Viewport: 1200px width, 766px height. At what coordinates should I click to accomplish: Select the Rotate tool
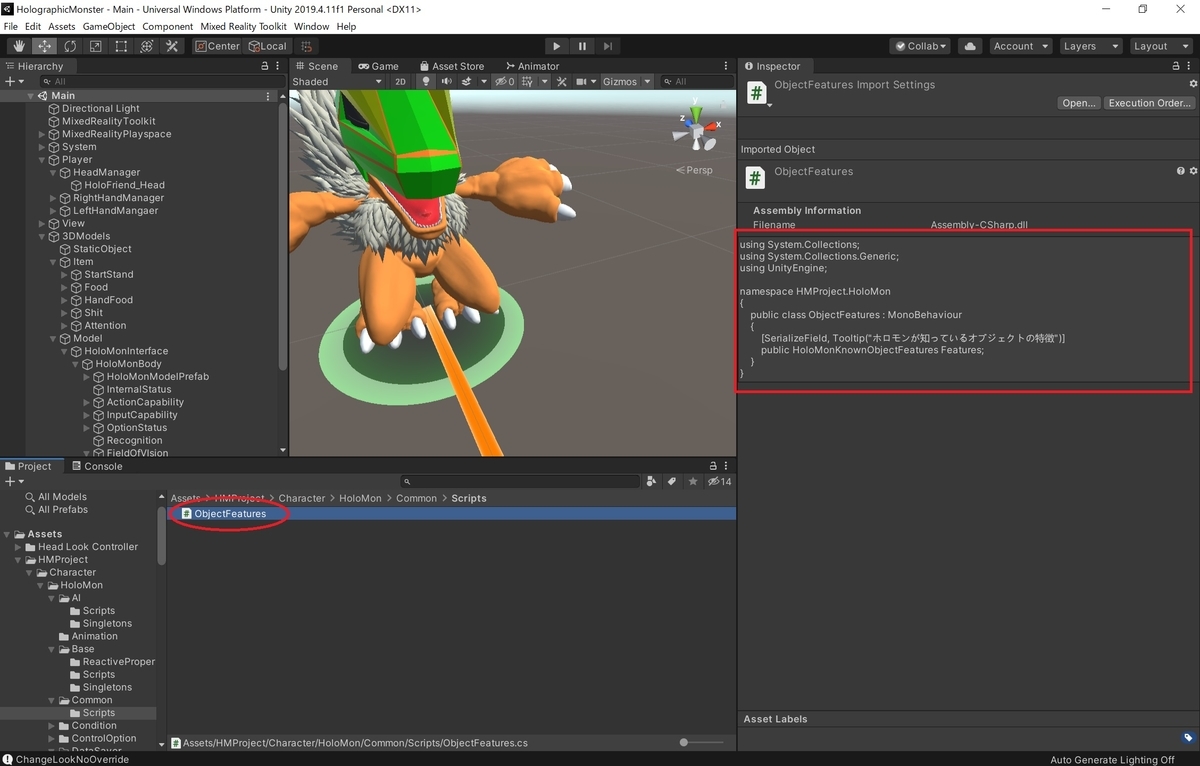[x=70, y=46]
